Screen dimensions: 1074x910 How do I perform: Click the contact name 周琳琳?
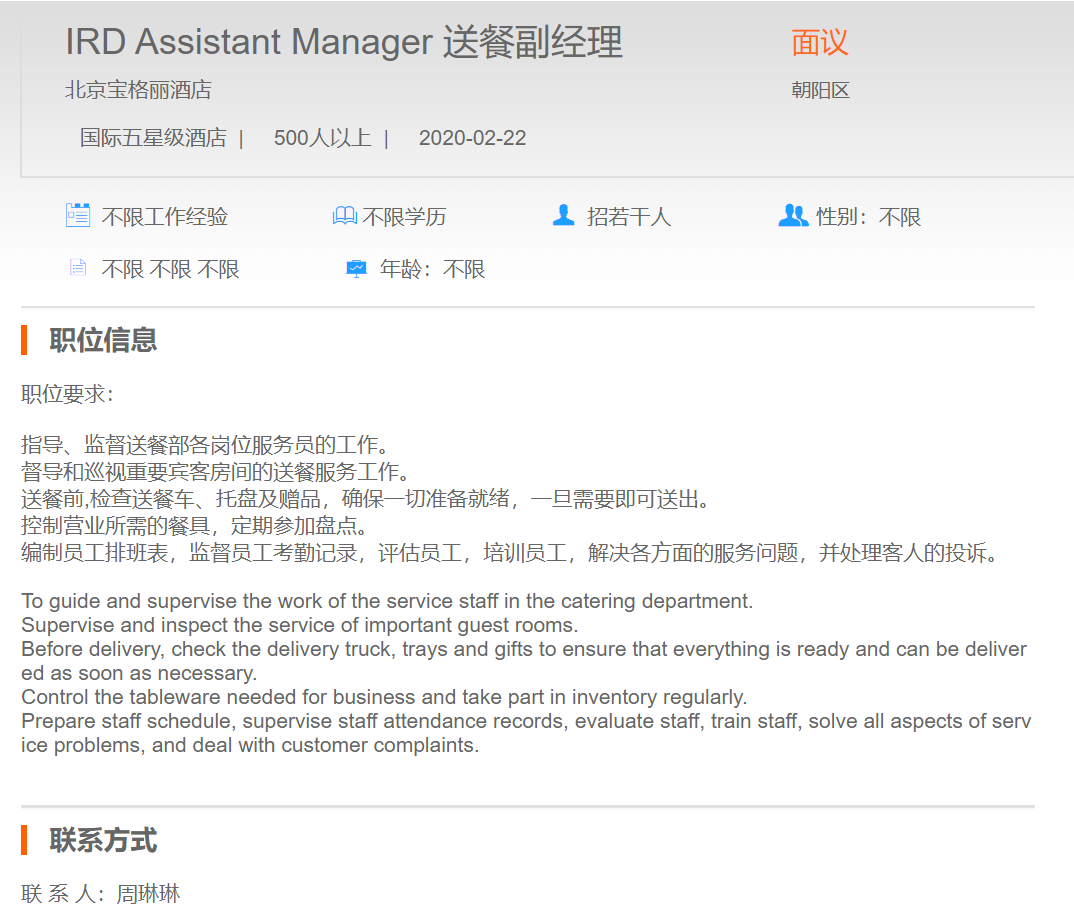148,894
